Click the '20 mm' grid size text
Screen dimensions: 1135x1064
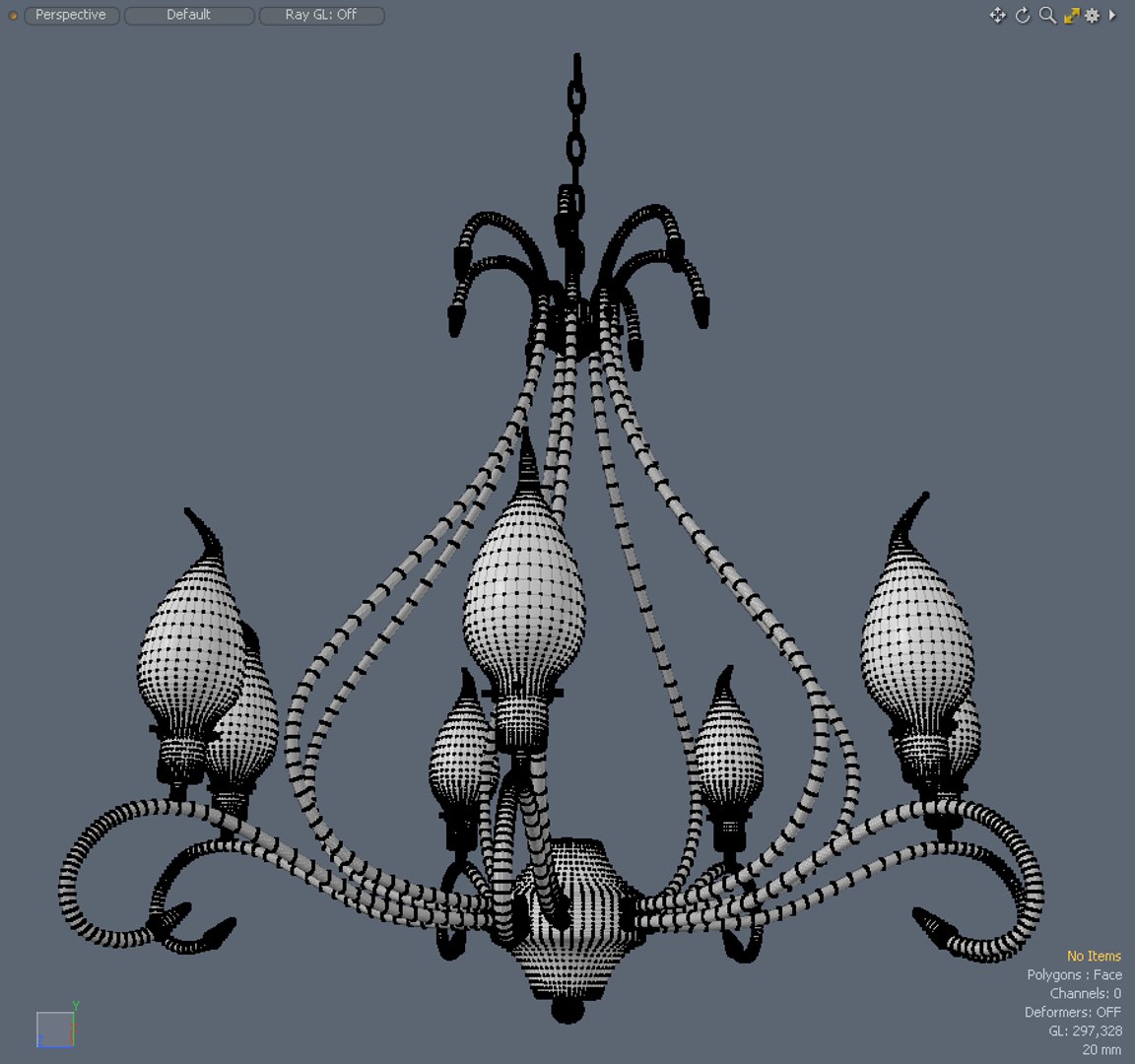click(1101, 1049)
